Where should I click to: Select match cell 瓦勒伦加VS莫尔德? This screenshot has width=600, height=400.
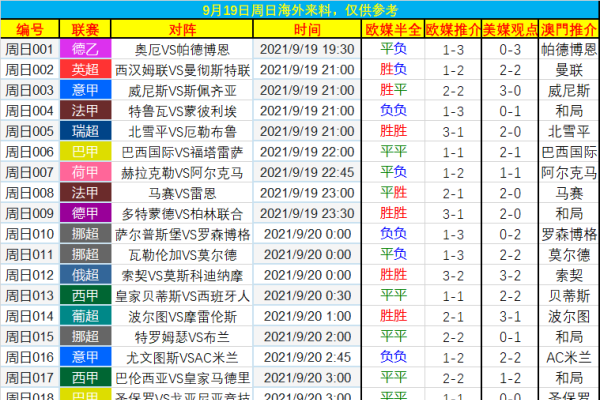182,255
